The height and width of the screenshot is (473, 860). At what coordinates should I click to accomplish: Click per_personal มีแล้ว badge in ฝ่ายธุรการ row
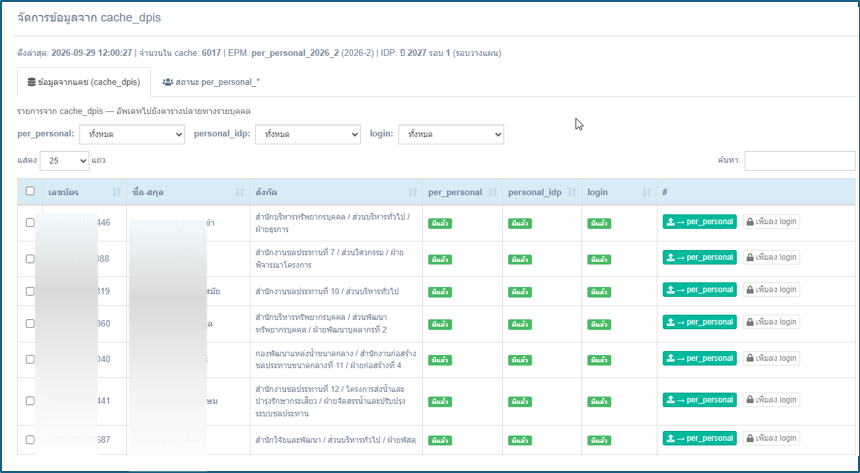[440, 223]
